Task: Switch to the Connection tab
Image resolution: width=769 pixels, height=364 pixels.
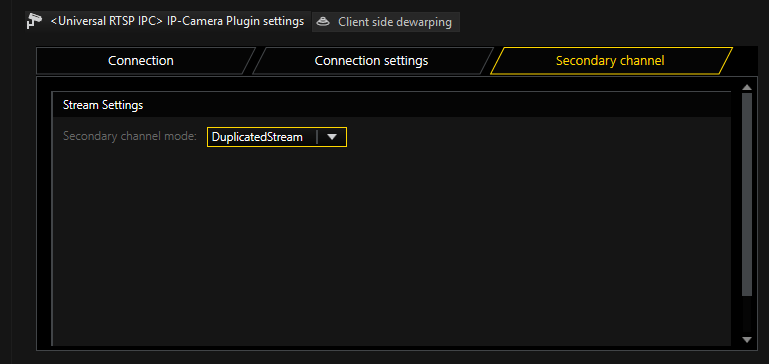Action: (141, 61)
